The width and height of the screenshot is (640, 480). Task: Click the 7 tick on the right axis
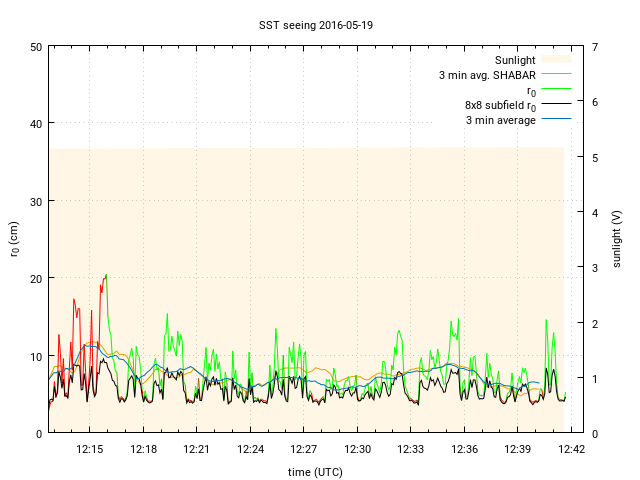[595, 47]
